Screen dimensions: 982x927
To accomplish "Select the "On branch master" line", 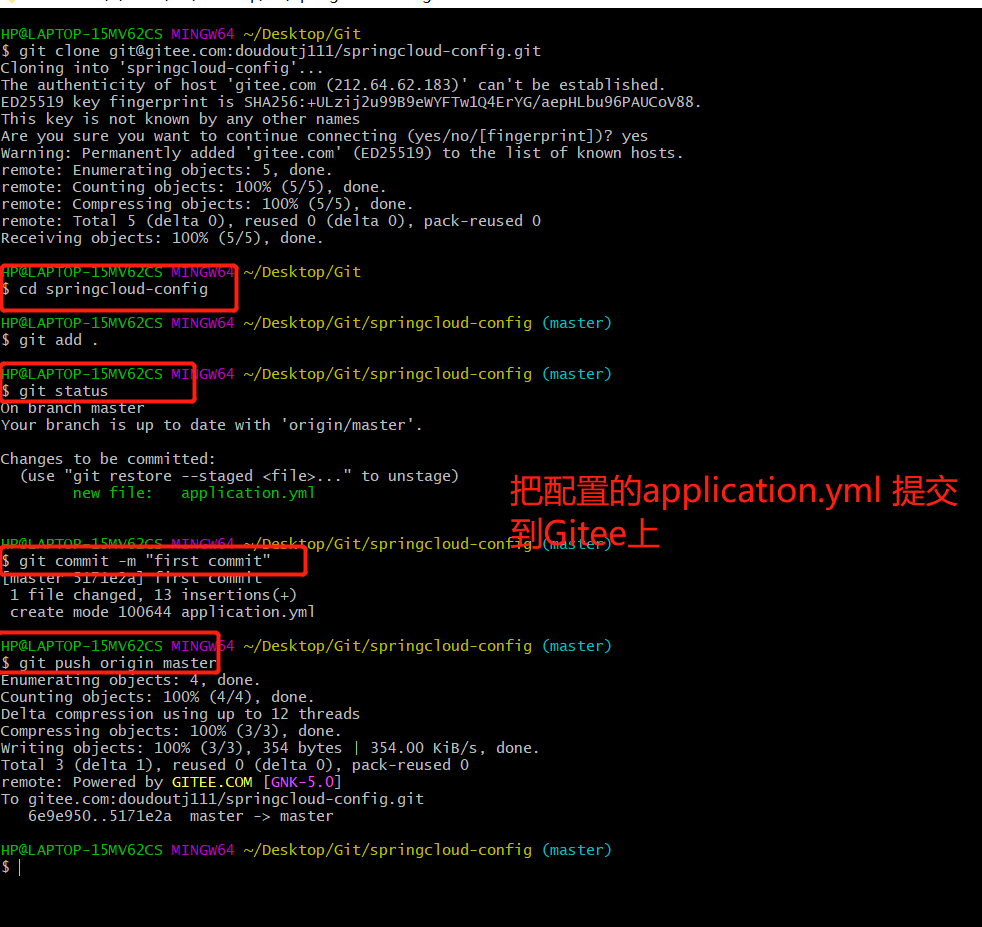I will coord(73,408).
